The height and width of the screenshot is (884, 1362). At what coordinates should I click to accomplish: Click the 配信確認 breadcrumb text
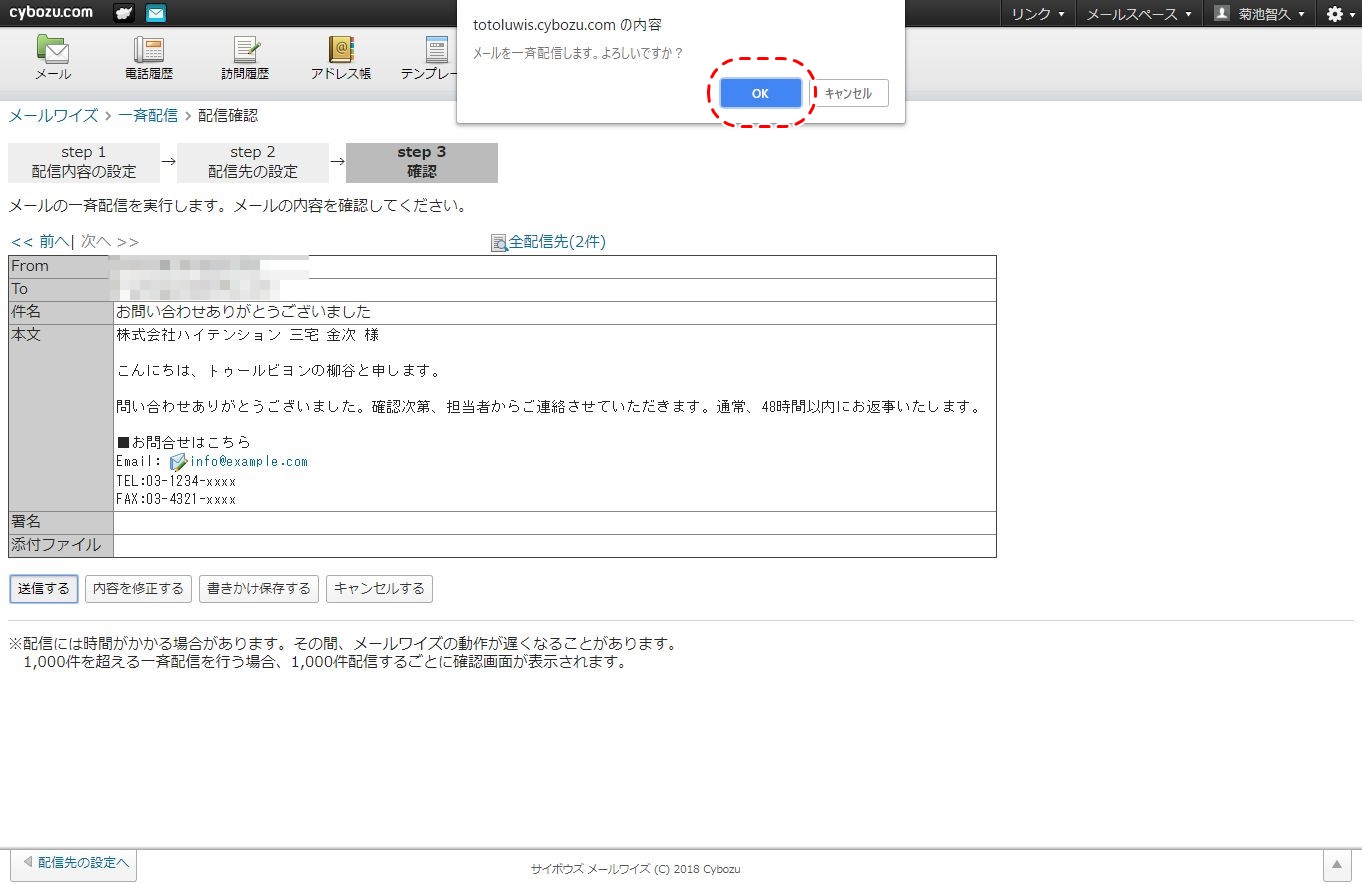[228, 115]
